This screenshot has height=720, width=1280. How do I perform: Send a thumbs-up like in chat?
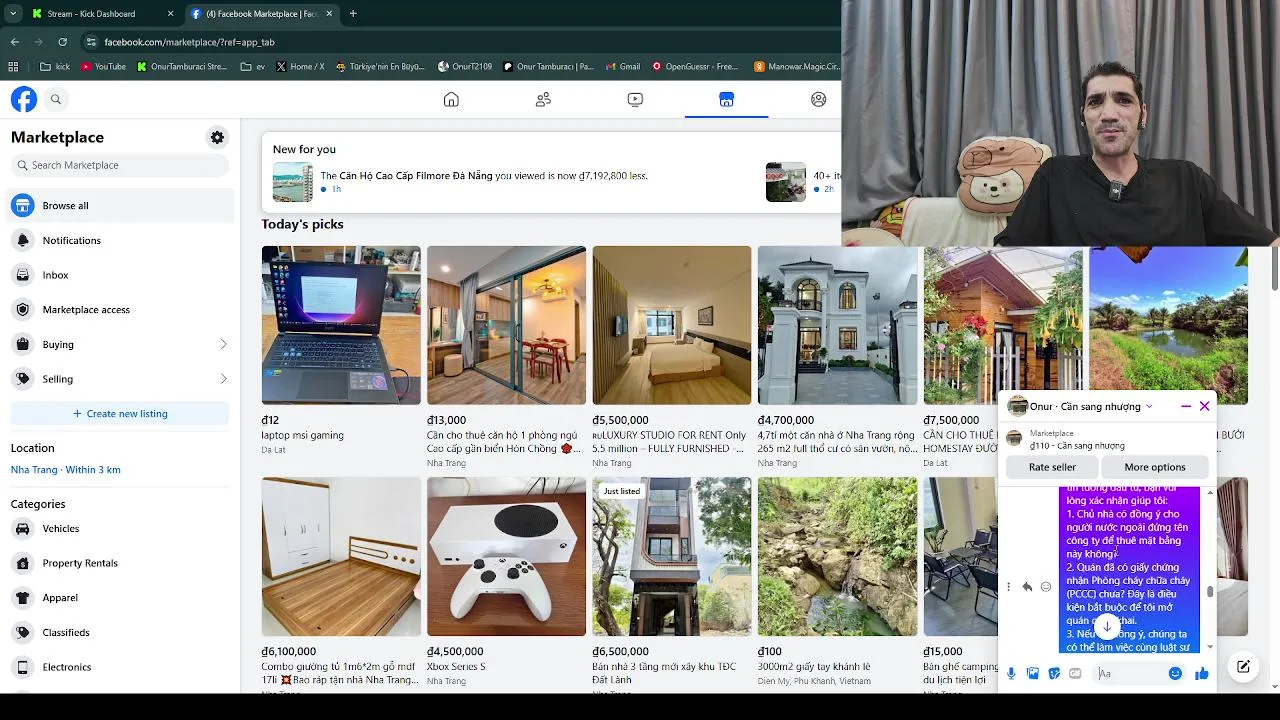tap(1201, 674)
